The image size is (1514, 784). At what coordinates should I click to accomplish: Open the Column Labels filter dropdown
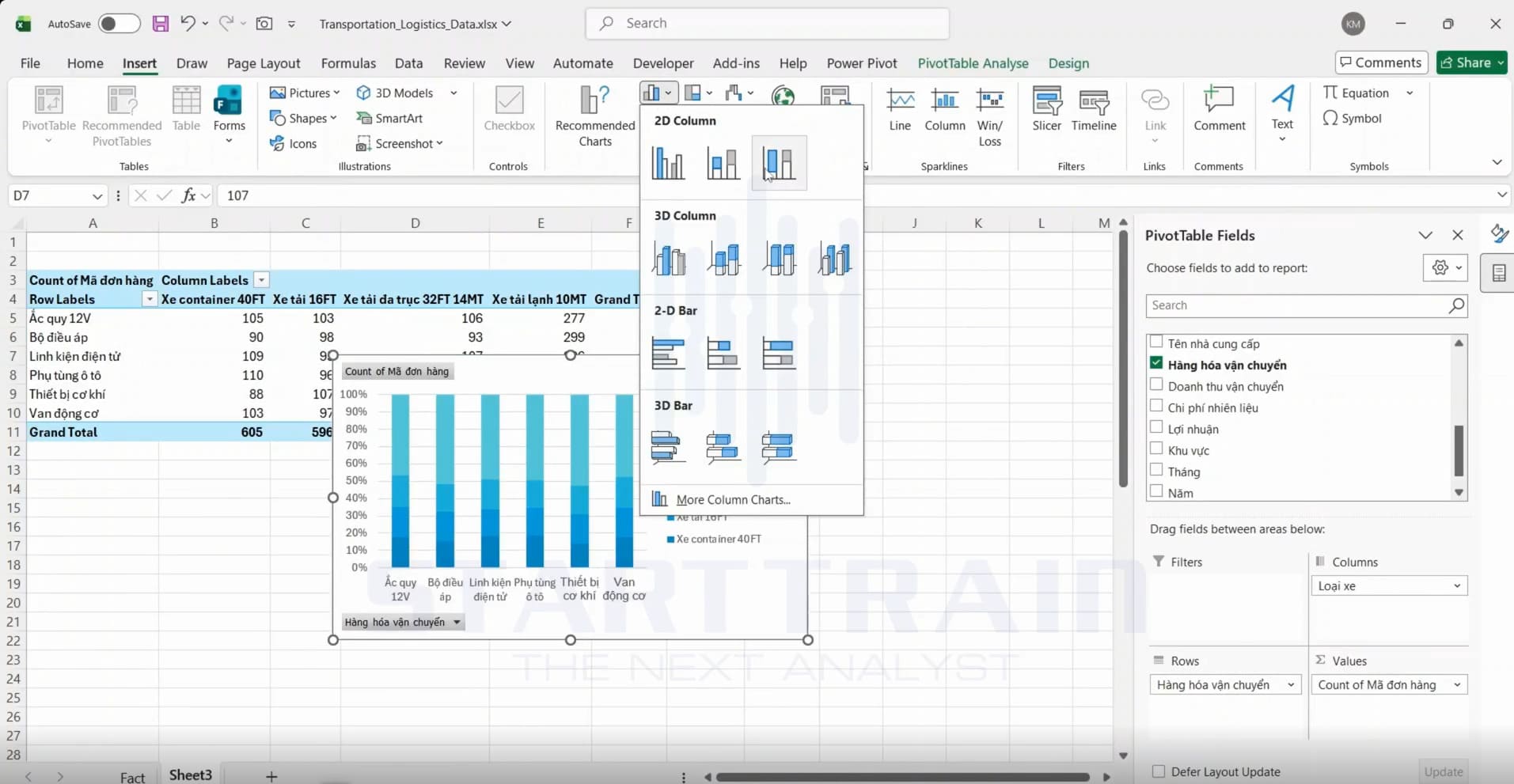261,280
